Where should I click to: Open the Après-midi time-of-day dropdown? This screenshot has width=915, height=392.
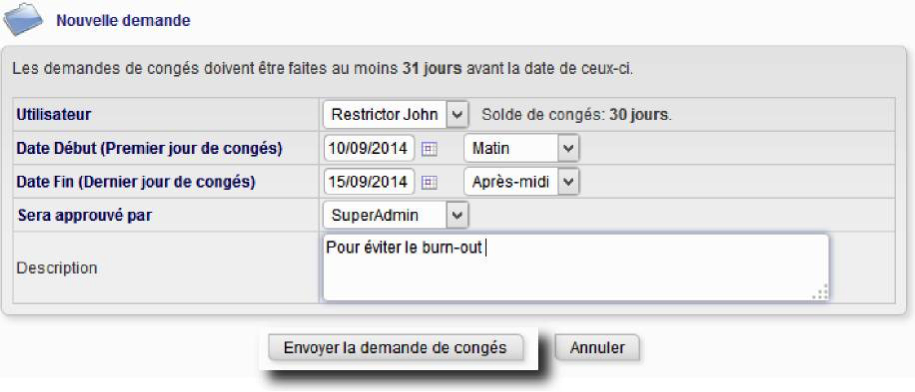tap(522, 183)
